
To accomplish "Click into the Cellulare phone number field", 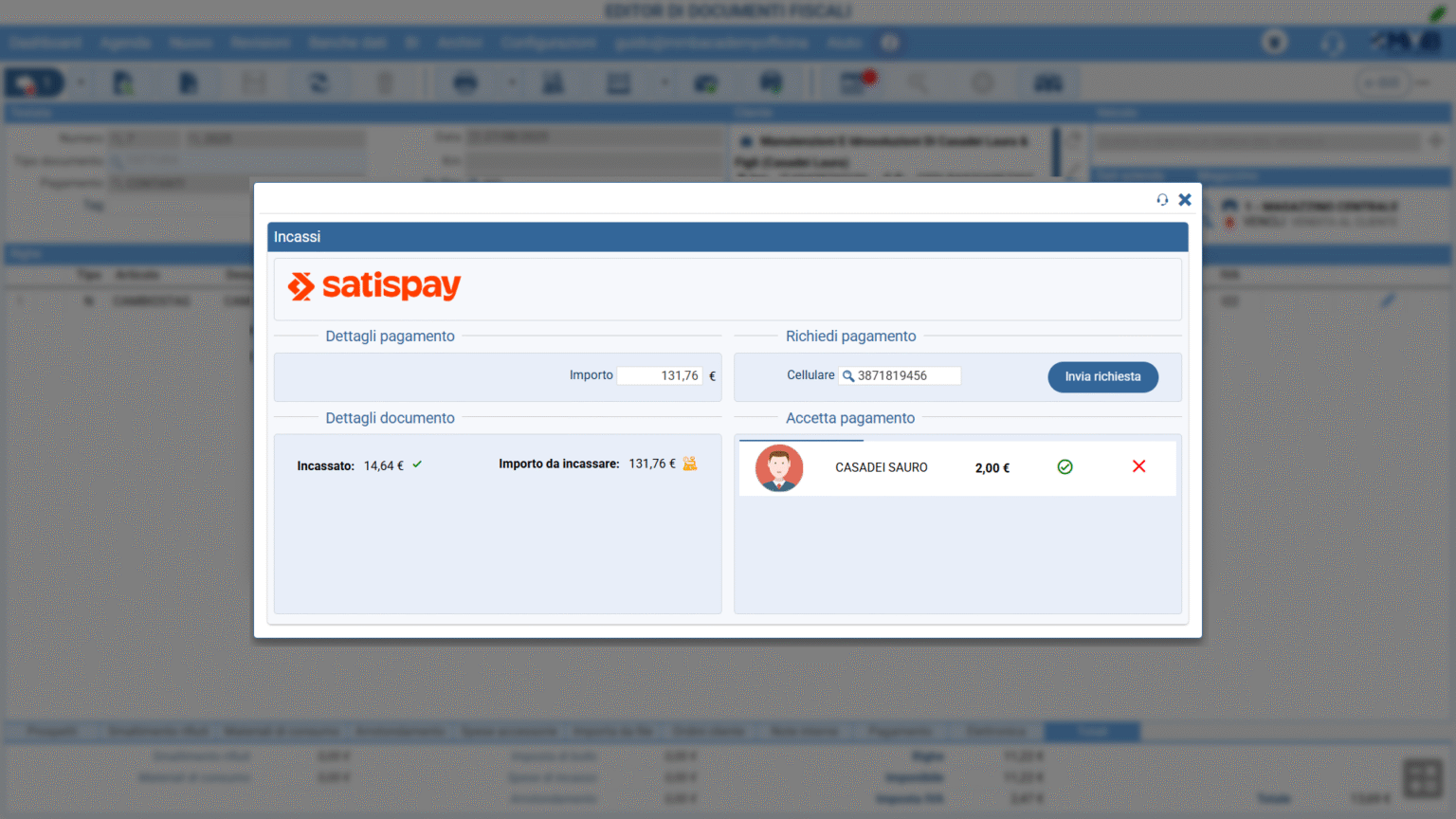I will tap(905, 376).
